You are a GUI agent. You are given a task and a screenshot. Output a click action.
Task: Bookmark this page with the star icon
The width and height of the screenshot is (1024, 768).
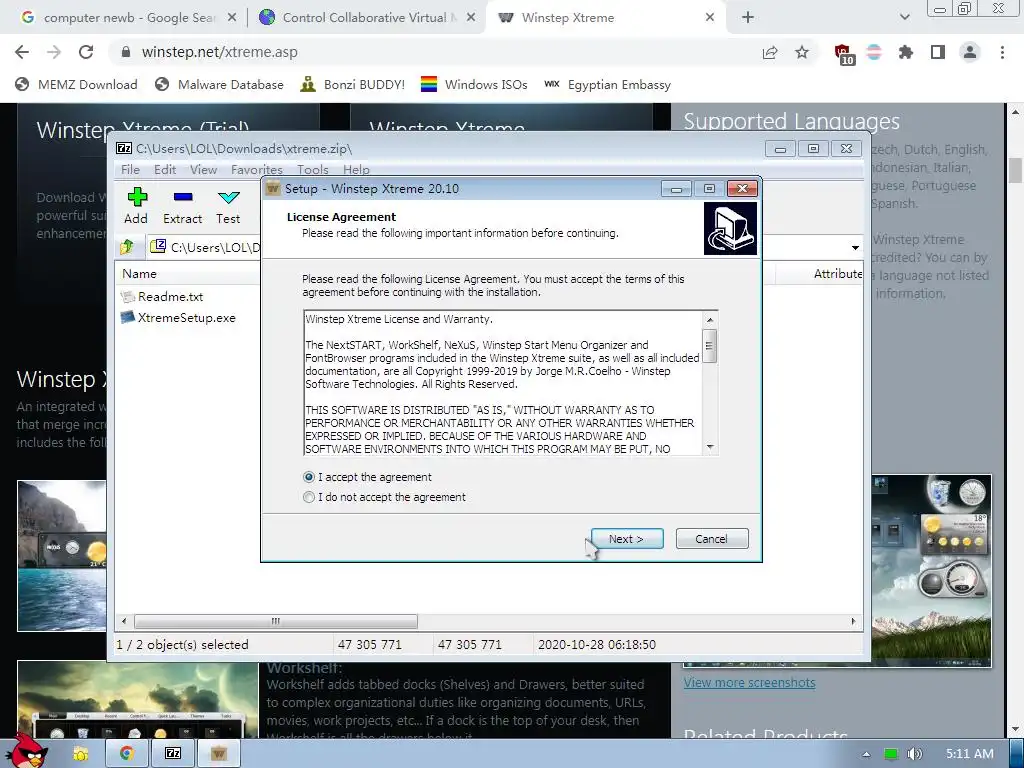click(802, 52)
